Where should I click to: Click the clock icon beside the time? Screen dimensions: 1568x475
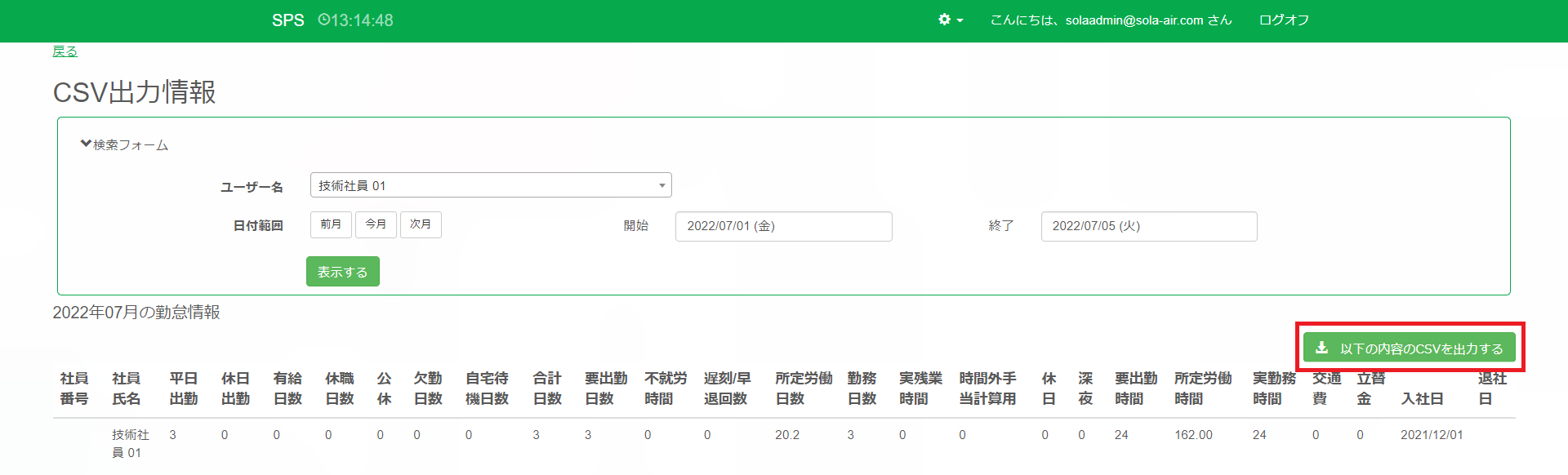pyautogui.click(x=323, y=20)
